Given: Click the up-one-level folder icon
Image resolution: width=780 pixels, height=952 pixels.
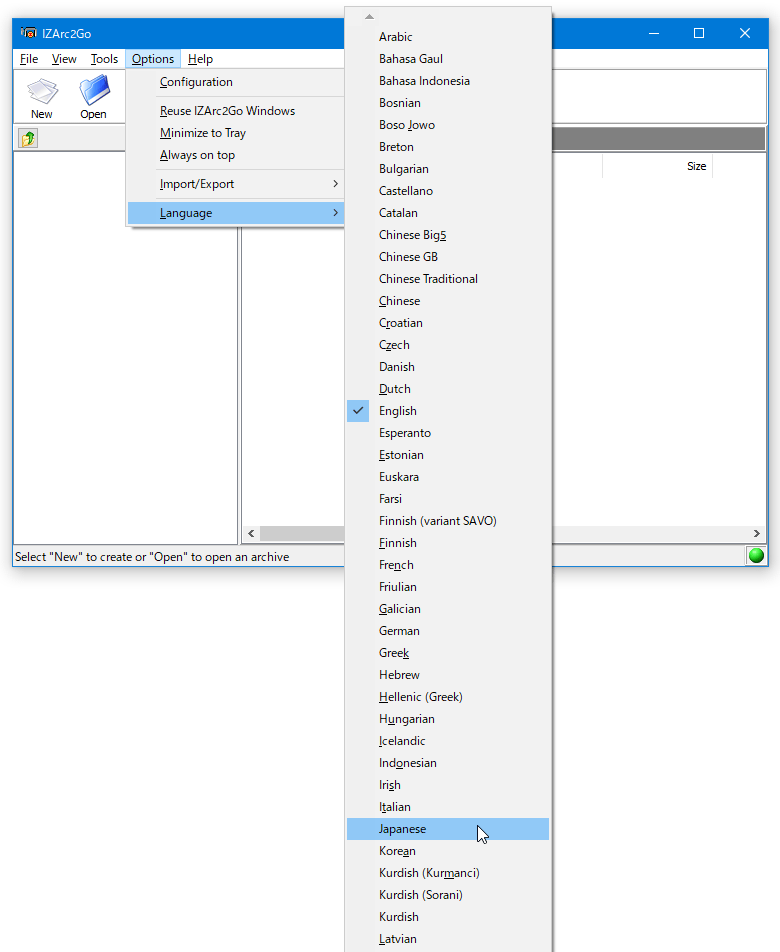Looking at the screenshot, I should (x=27, y=138).
